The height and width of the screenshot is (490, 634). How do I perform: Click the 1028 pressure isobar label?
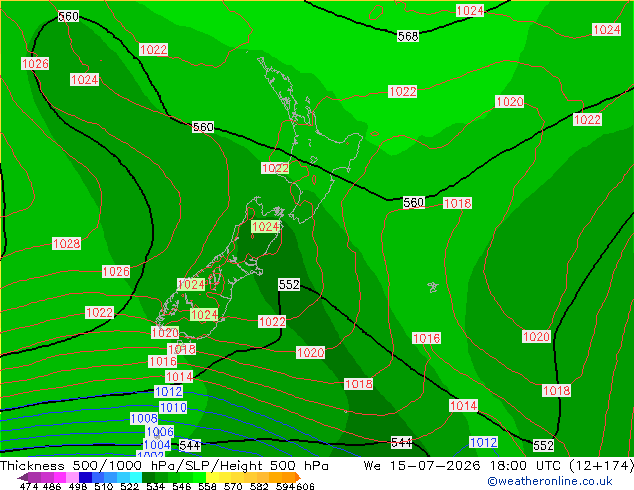(x=66, y=243)
